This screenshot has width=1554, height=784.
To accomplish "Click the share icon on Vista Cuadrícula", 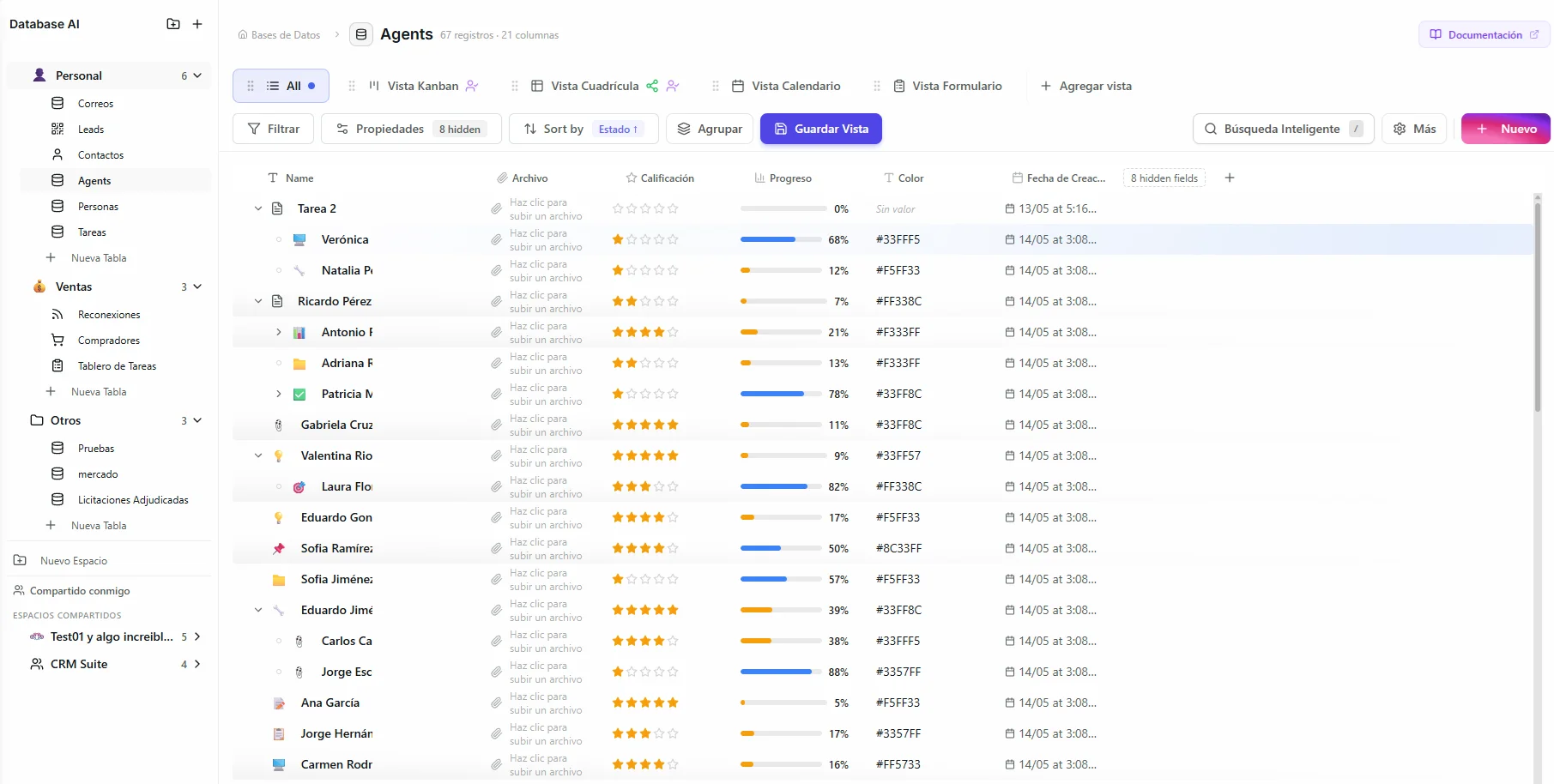I will tap(652, 86).
